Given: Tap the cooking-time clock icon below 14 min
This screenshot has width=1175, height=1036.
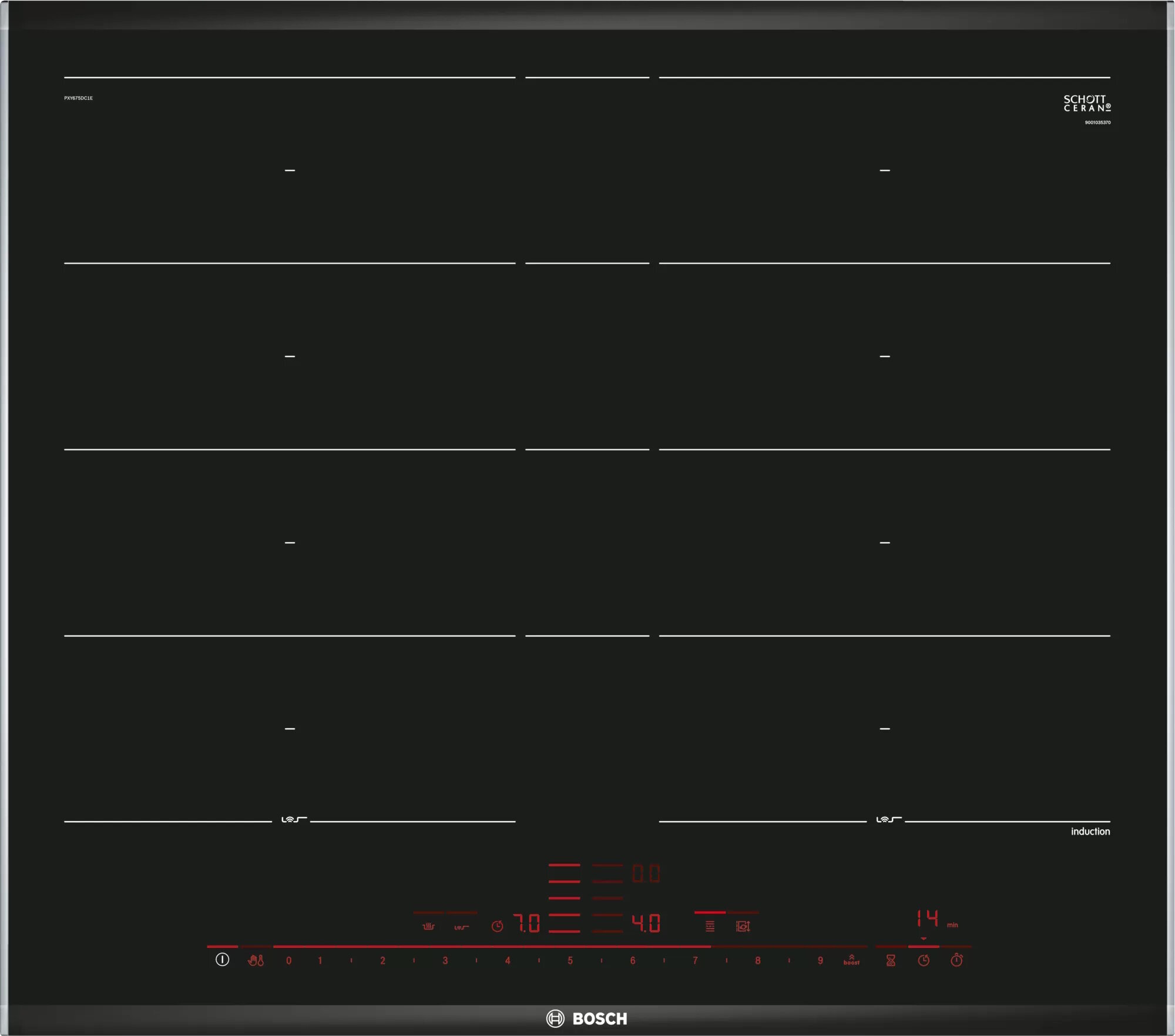Looking at the screenshot, I should (x=924, y=961).
